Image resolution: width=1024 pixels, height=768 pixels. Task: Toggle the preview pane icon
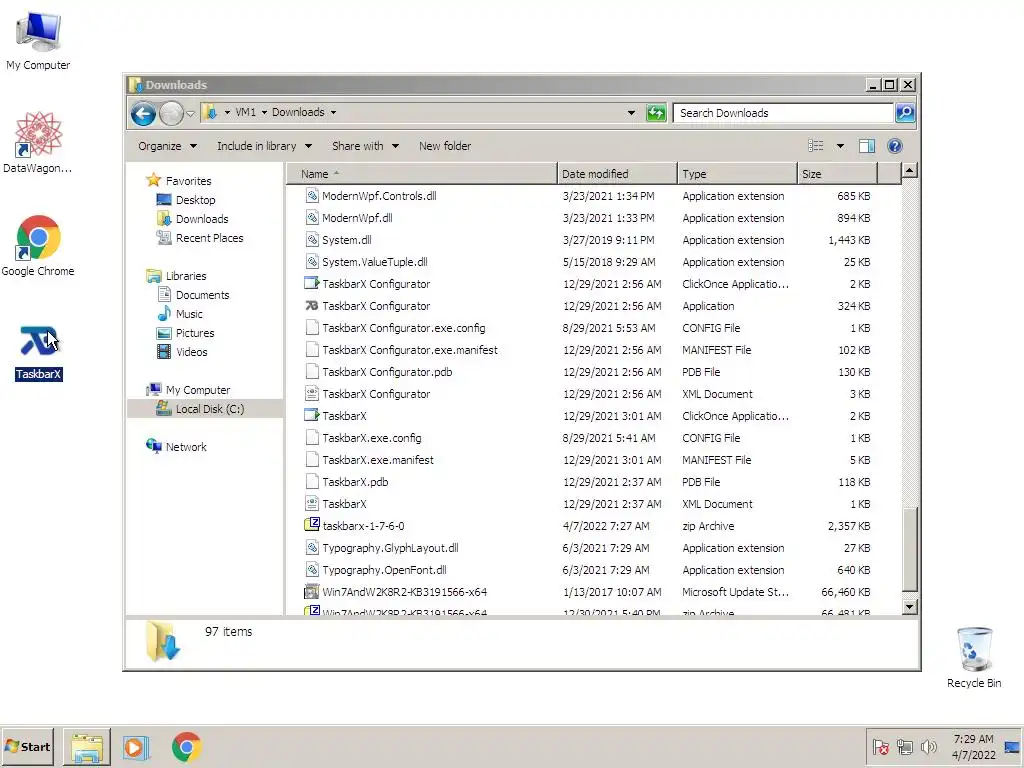[867, 146]
